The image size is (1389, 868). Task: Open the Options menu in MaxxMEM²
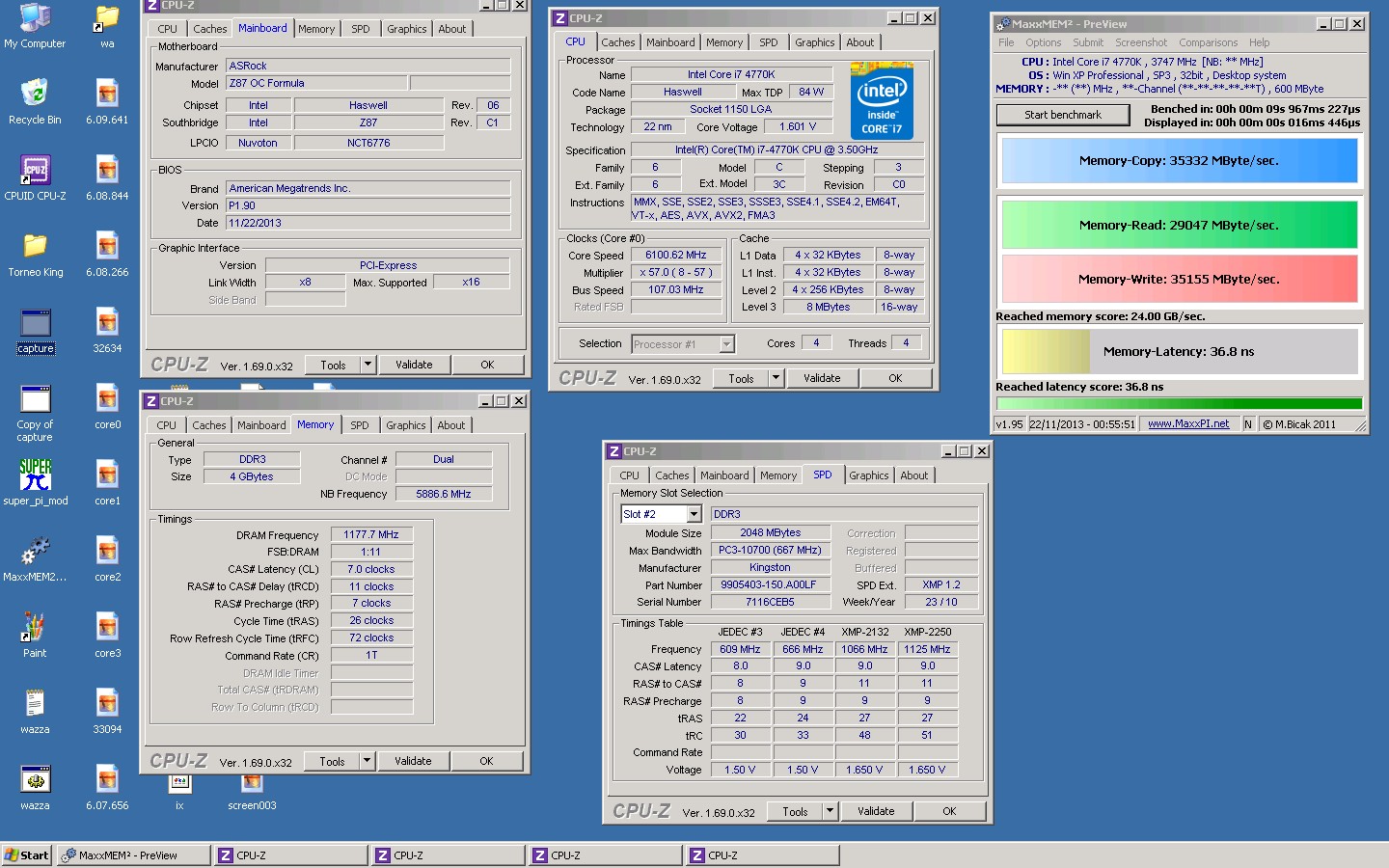pyautogui.click(x=1043, y=42)
